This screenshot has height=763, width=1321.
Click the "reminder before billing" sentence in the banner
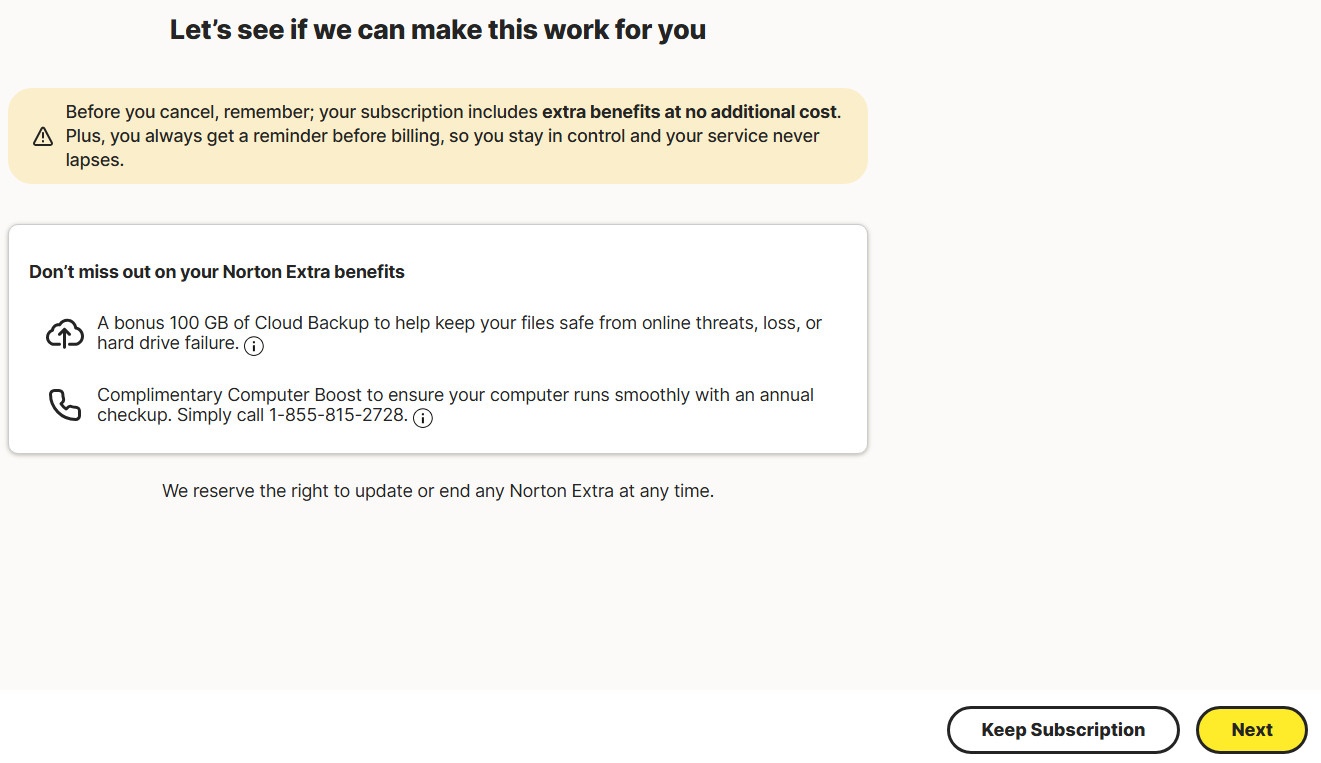coord(330,136)
